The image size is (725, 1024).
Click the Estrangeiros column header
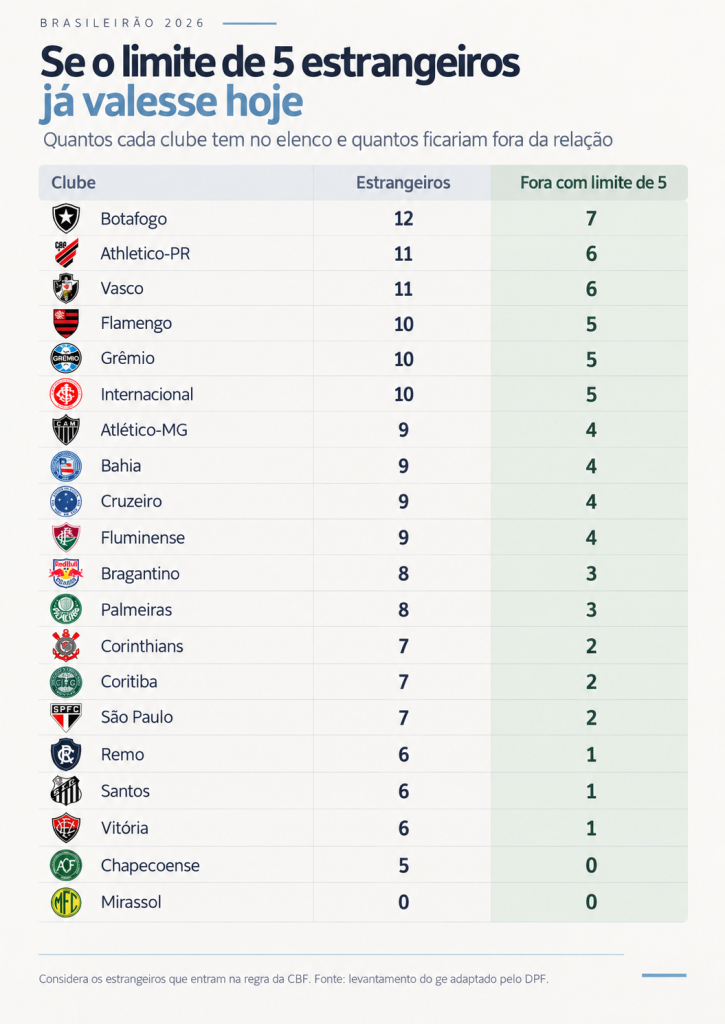point(403,183)
